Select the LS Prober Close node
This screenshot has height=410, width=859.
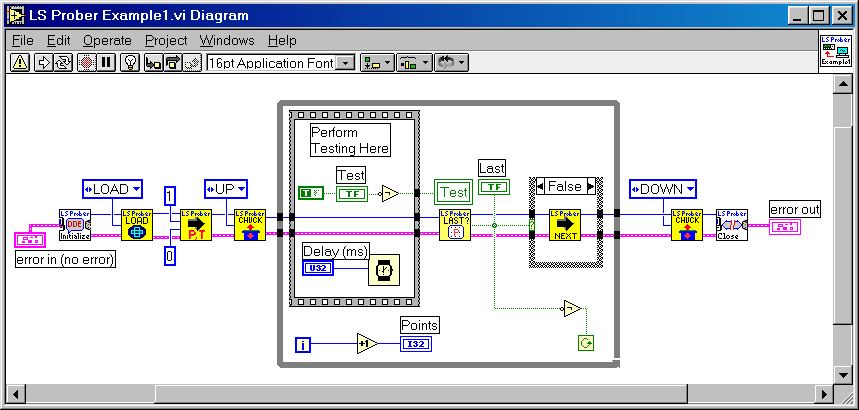(x=732, y=225)
